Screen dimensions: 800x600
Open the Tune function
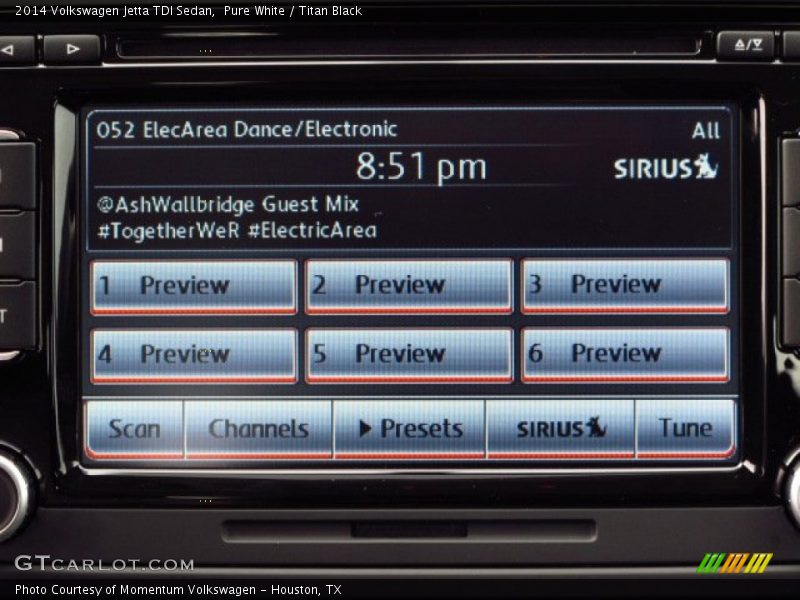tap(685, 429)
